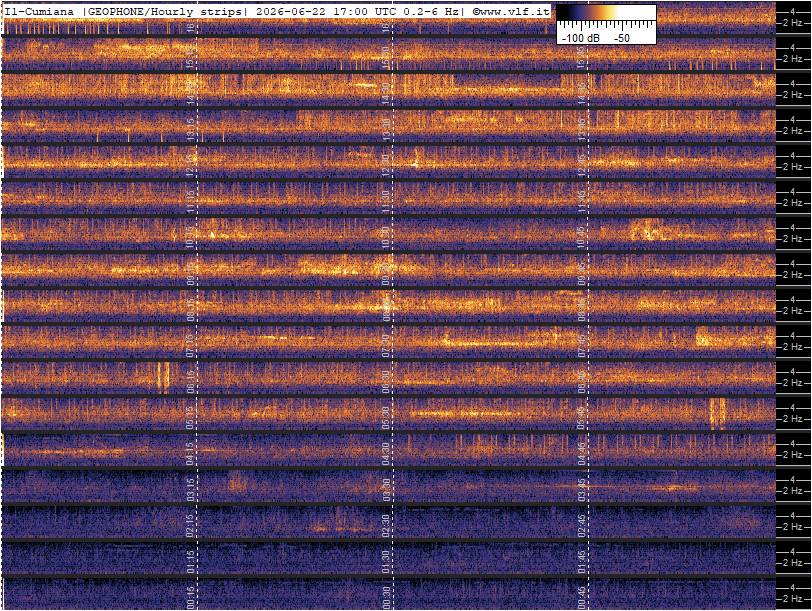Click the 13:15 time marker

192,129
